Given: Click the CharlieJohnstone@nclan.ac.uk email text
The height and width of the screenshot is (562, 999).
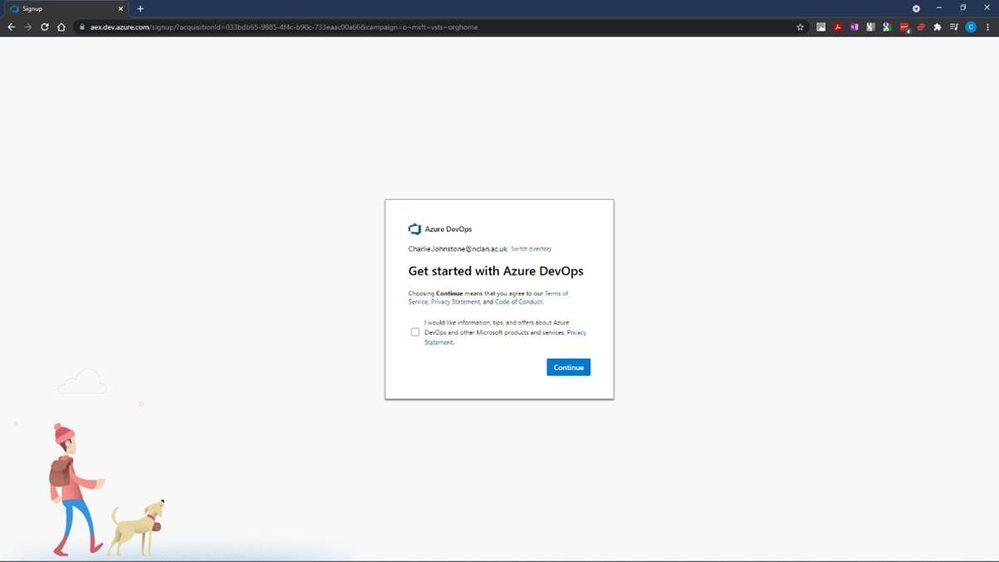Looking at the screenshot, I should tap(457, 249).
